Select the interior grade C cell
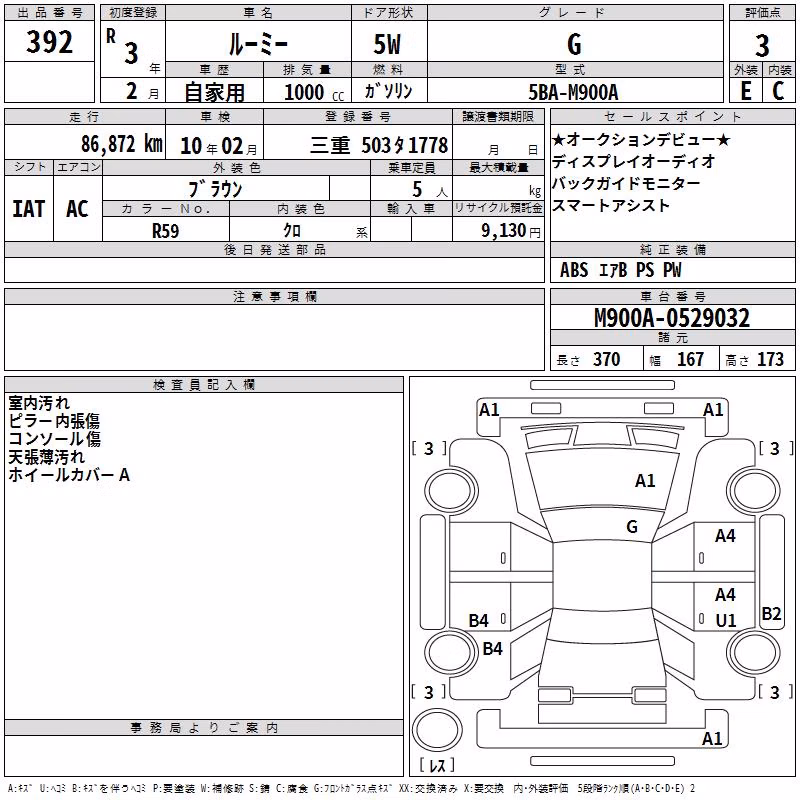 click(x=779, y=90)
